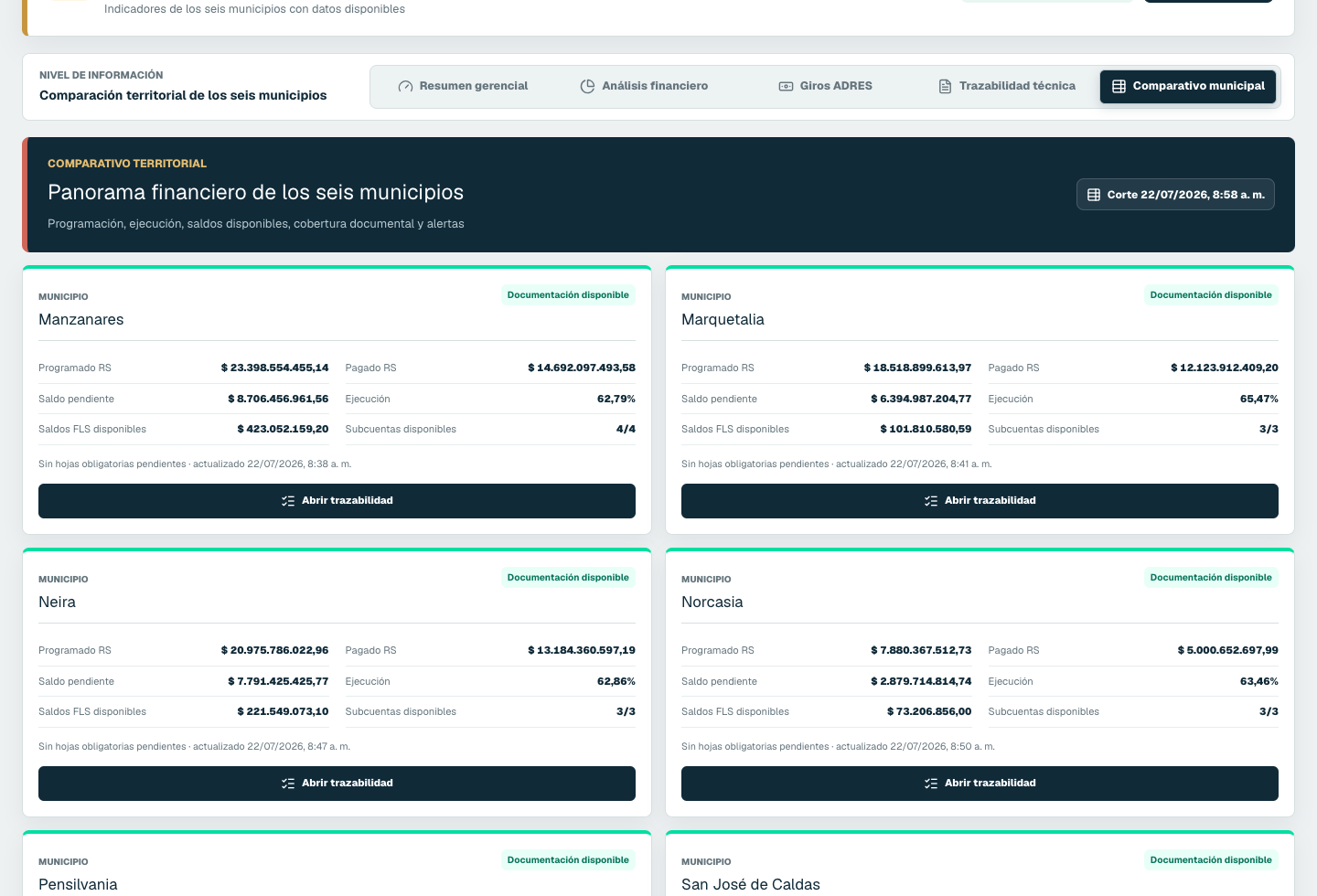1317x896 pixels.
Task: Open trazabilidad for Norcasia
Action: (980, 784)
